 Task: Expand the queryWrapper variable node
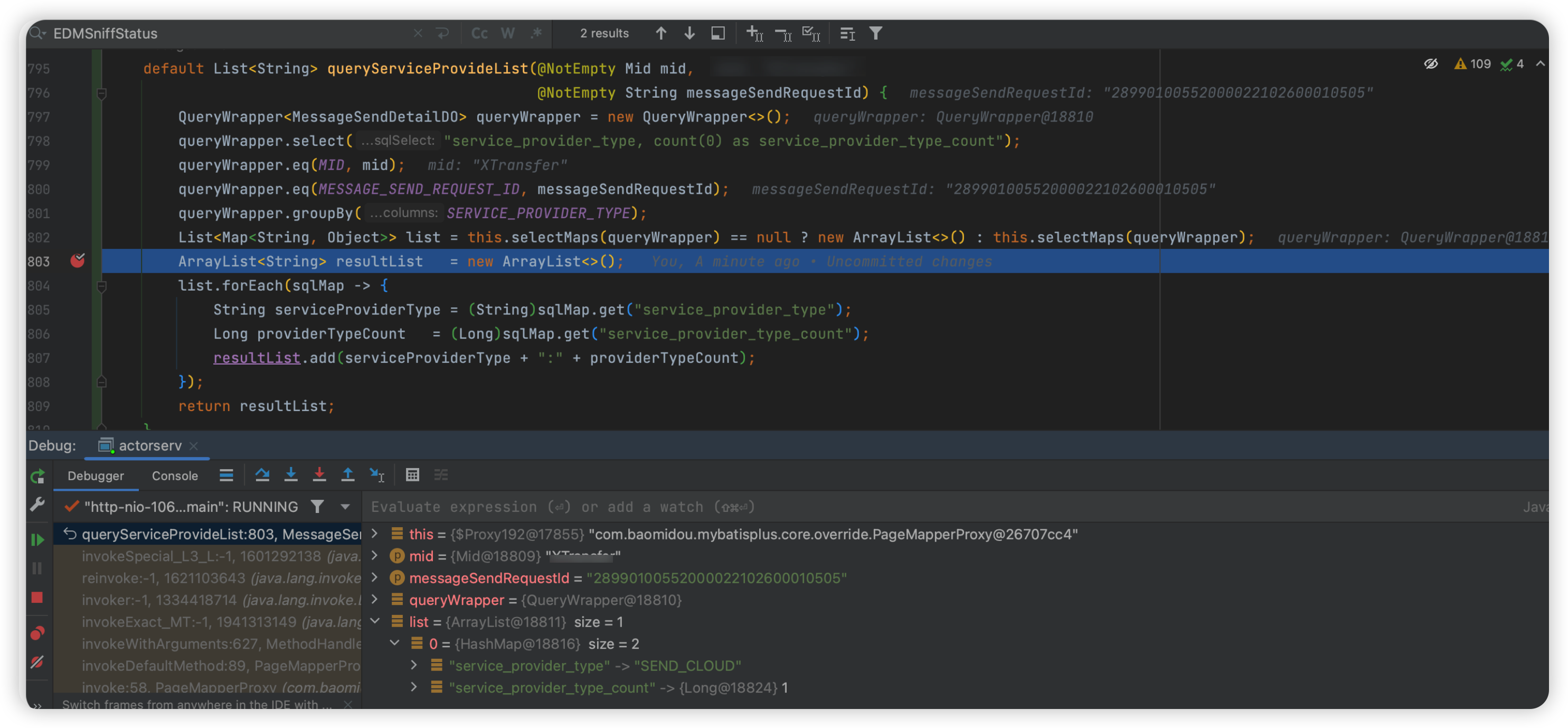[375, 600]
